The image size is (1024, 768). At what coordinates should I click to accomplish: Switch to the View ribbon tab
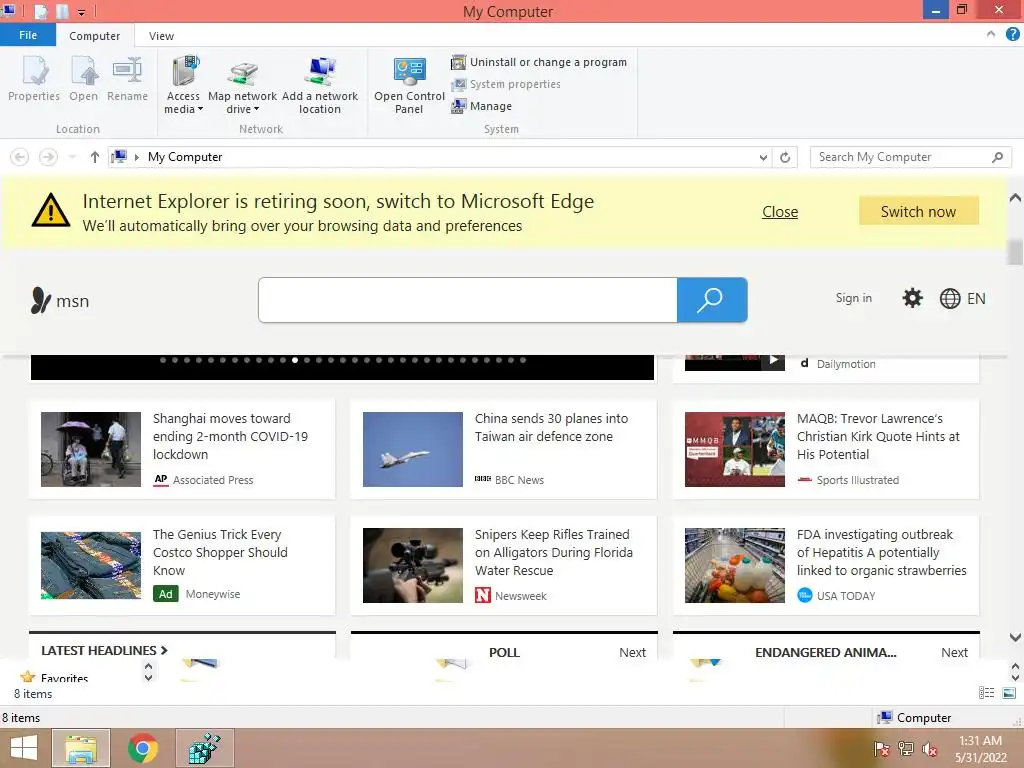pyautogui.click(x=161, y=36)
